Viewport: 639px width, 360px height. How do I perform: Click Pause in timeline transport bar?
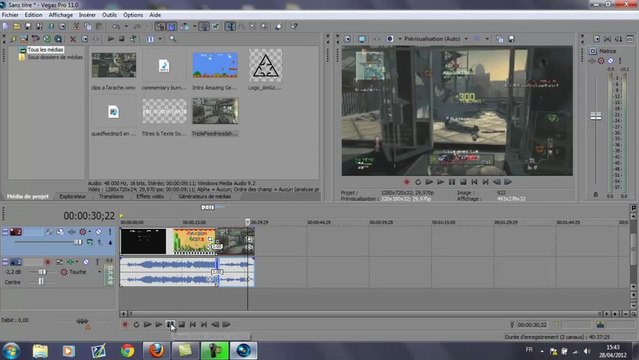pyautogui.click(x=170, y=325)
